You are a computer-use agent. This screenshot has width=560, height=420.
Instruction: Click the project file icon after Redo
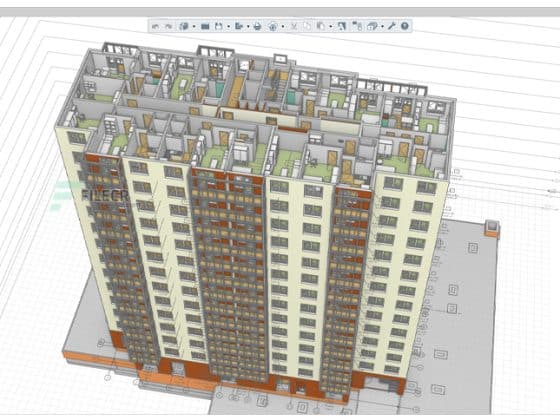pyautogui.click(x=184, y=26)
